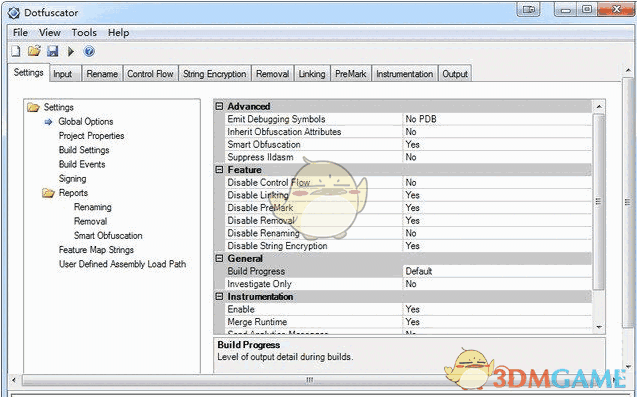Click the Suppress Ildasm property row
The height and width of the screenshot is (397, 637).
pyautogui.click(x=408, y=157)
